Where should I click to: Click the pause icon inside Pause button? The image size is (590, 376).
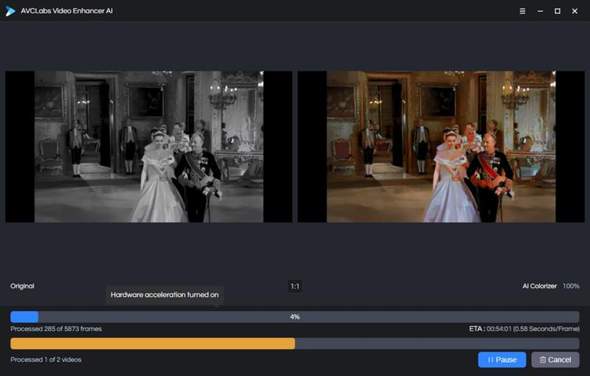click(490, 360)
